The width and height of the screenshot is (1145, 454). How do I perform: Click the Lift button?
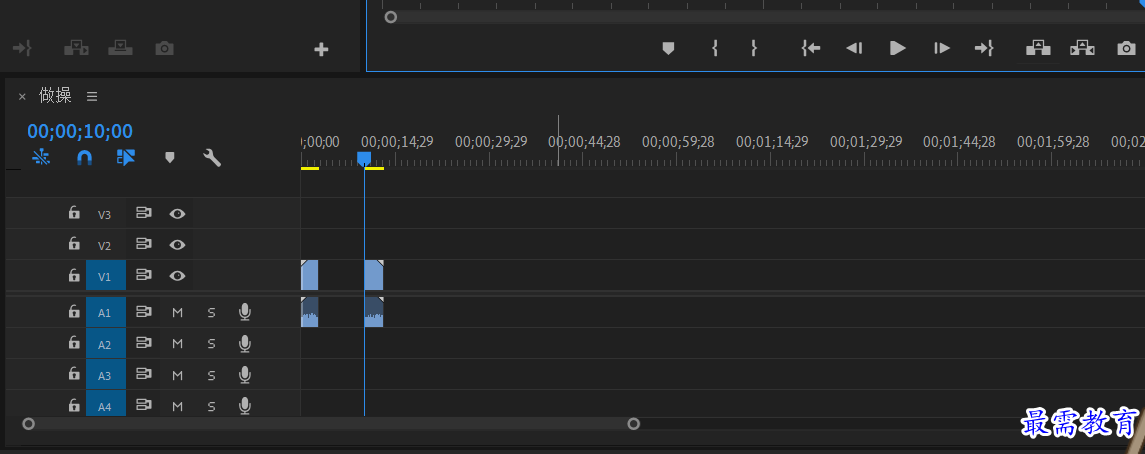tap(1038, 48)
